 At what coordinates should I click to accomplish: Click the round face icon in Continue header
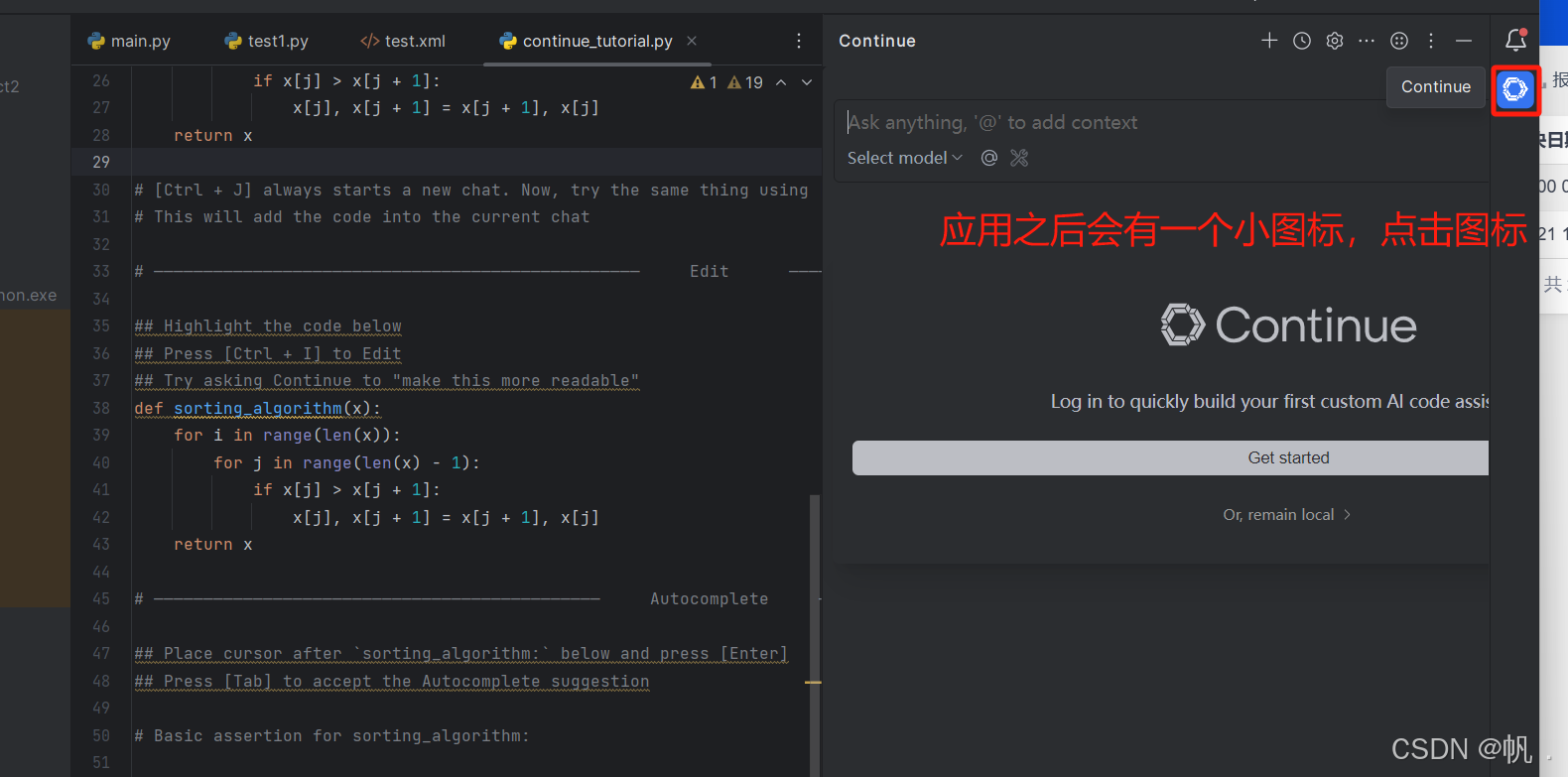pyautogui.click(x=1399, y=41)
